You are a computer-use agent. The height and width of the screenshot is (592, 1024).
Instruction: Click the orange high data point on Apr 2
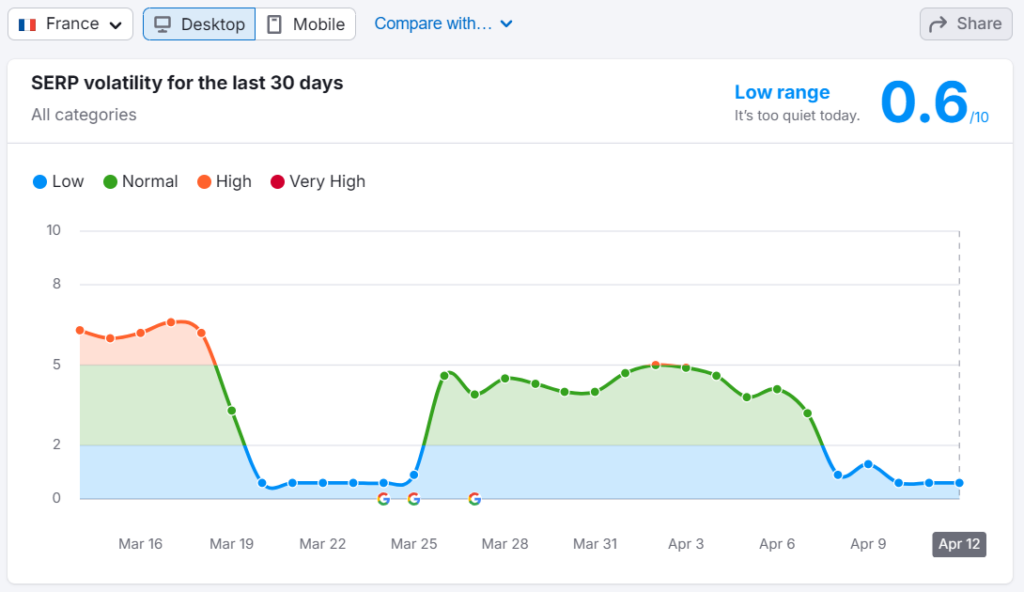coord(655,365)
